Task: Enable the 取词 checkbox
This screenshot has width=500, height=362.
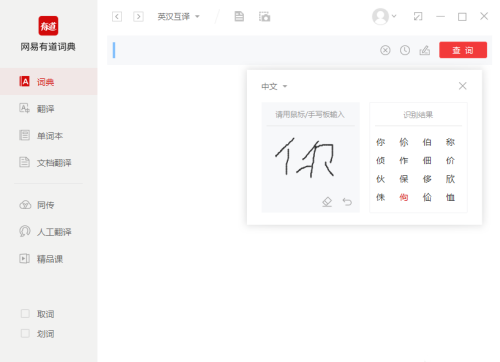Action: (x=25, y=314)
